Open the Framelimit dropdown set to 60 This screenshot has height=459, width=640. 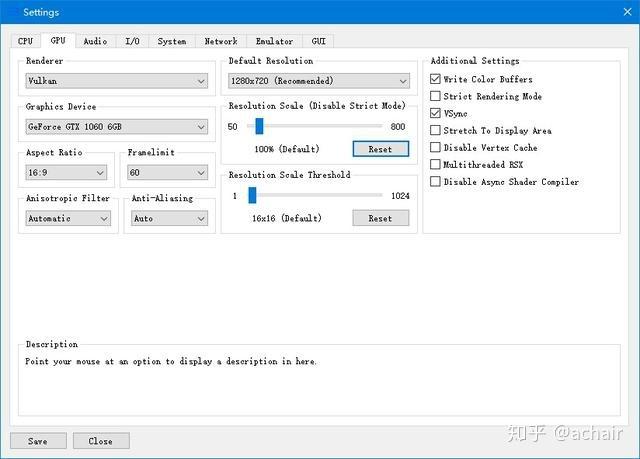pyautogui.click(x=167, y=173)
